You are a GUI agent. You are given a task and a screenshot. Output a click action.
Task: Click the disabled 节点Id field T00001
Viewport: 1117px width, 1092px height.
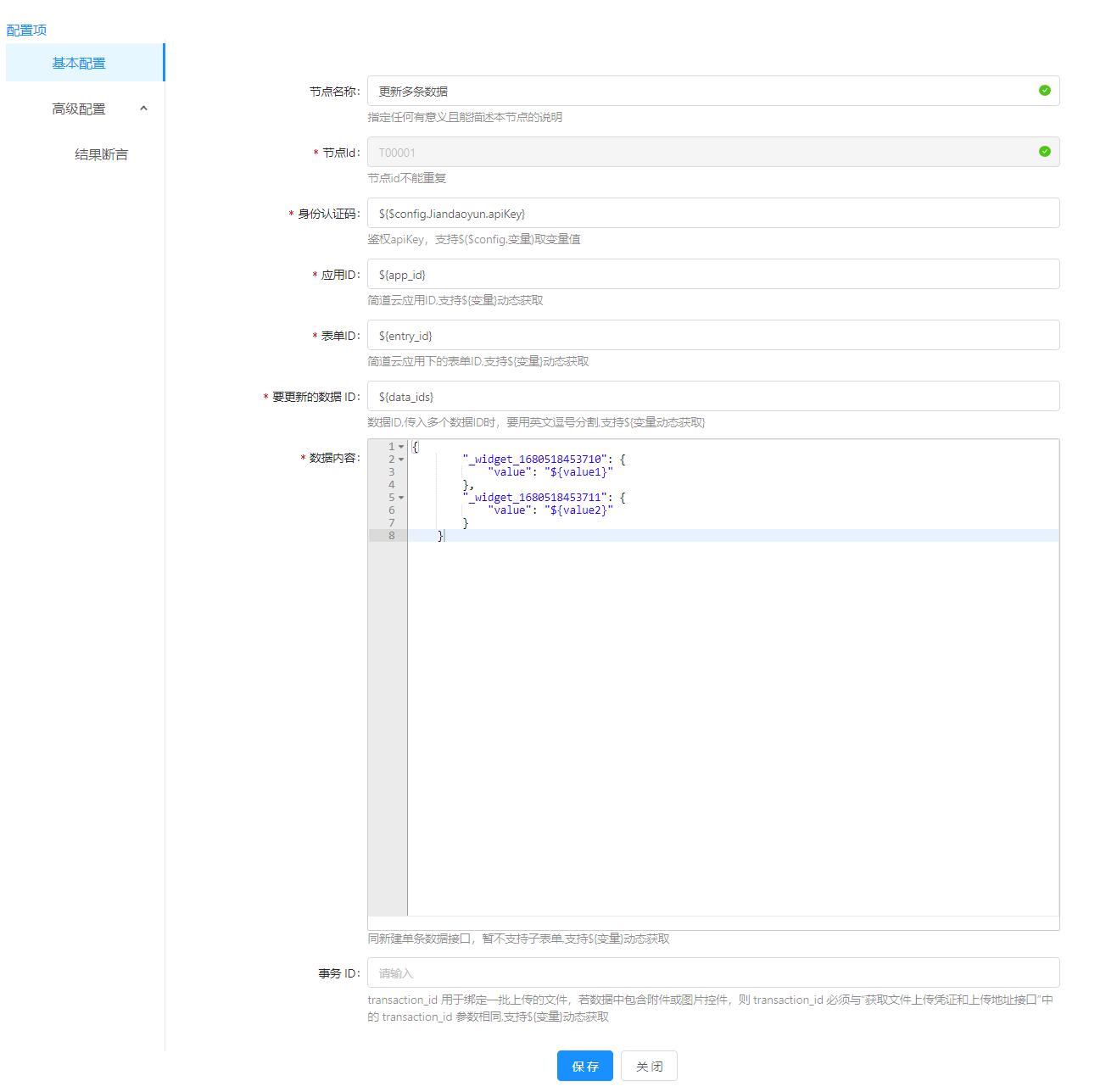click(x=713, y=152)
